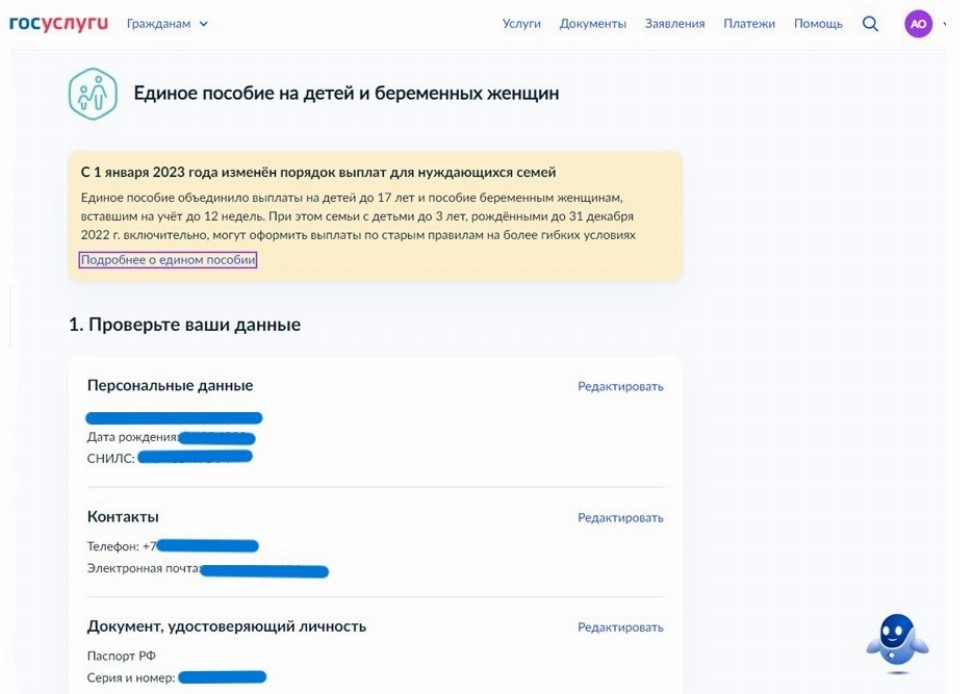The image size is (961, 694).
Task: Click the Единое пособие на детей page heading
Action: coord(346,94)
